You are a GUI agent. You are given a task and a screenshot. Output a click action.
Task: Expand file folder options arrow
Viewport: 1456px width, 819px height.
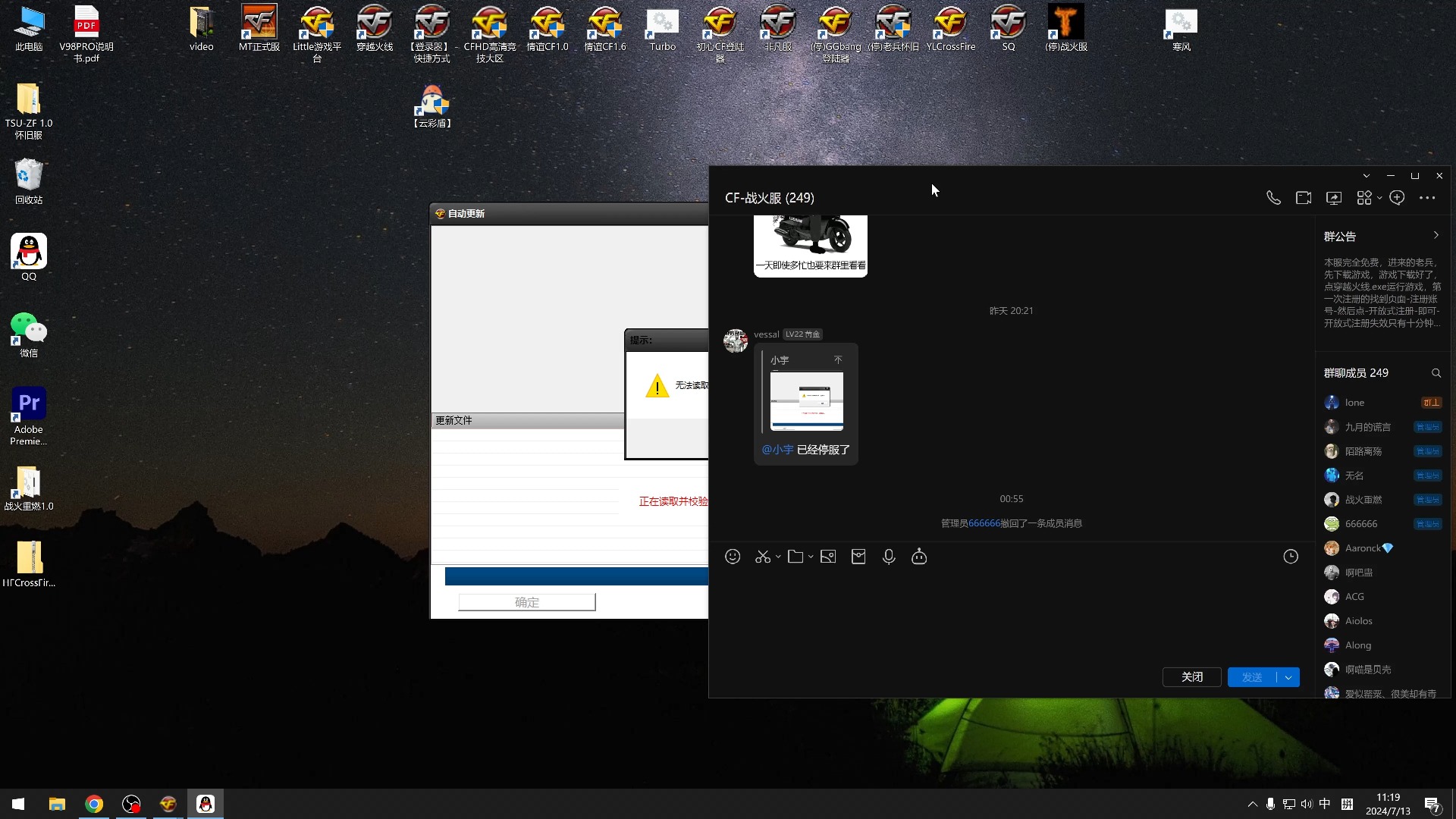click(x=811, y=557)
